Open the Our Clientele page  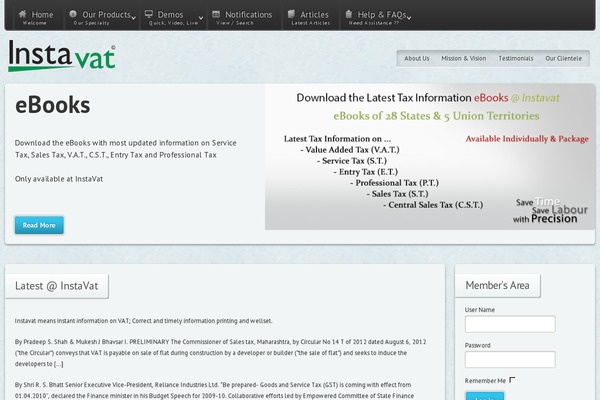click(563, 58)
